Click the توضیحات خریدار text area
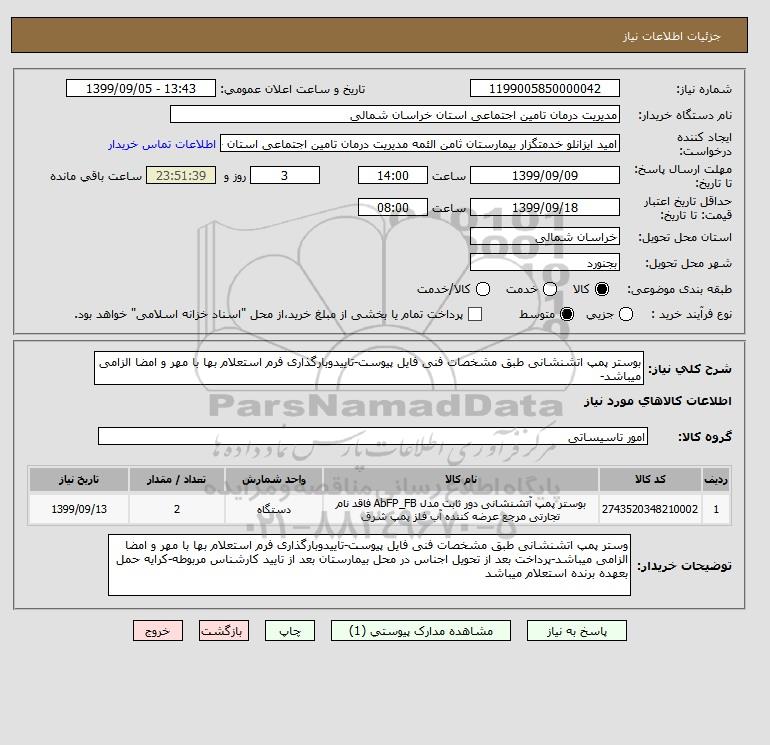The width and height of the screenshot is (770, 745). [x=369, y=565]
